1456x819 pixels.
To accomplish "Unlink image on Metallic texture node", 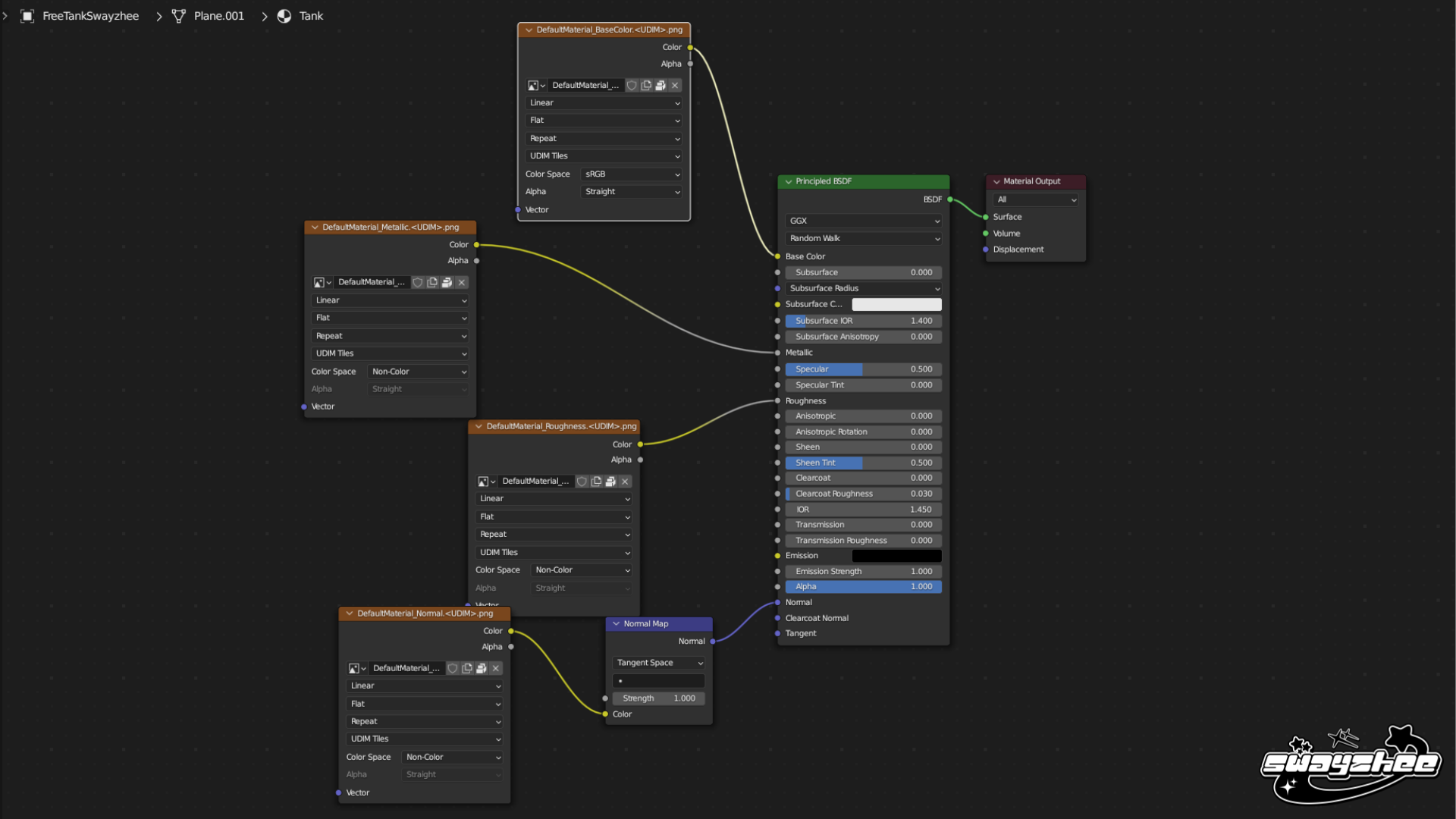I will (x=461, y=282).
